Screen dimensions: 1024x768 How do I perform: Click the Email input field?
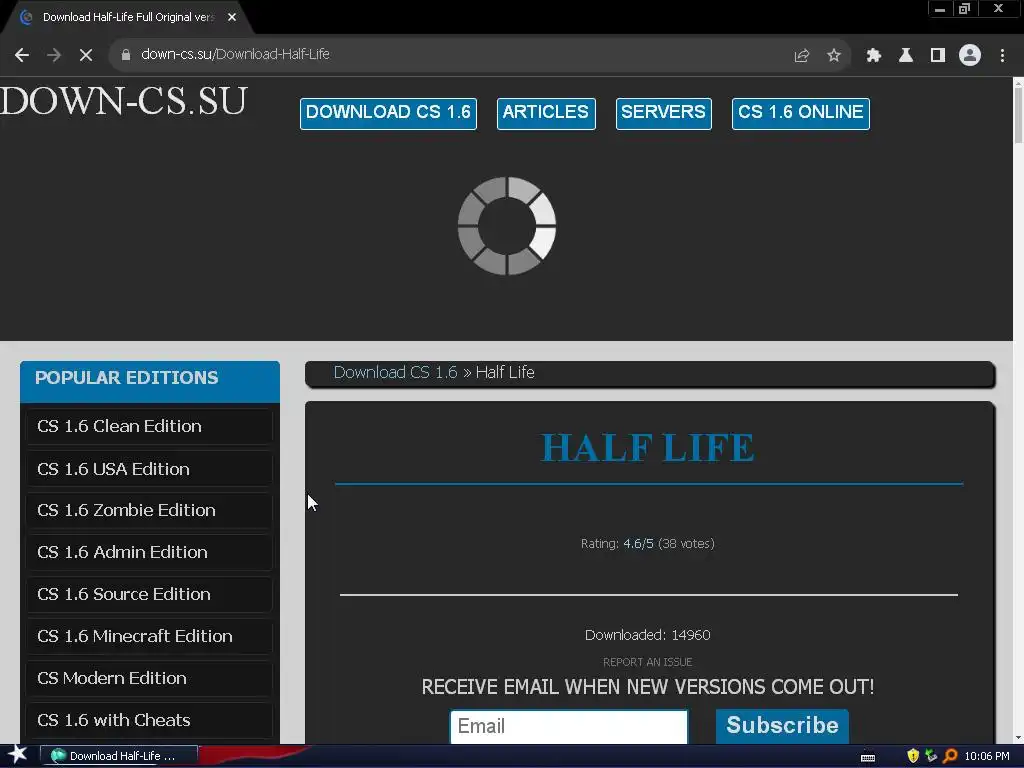pos(569,726)
